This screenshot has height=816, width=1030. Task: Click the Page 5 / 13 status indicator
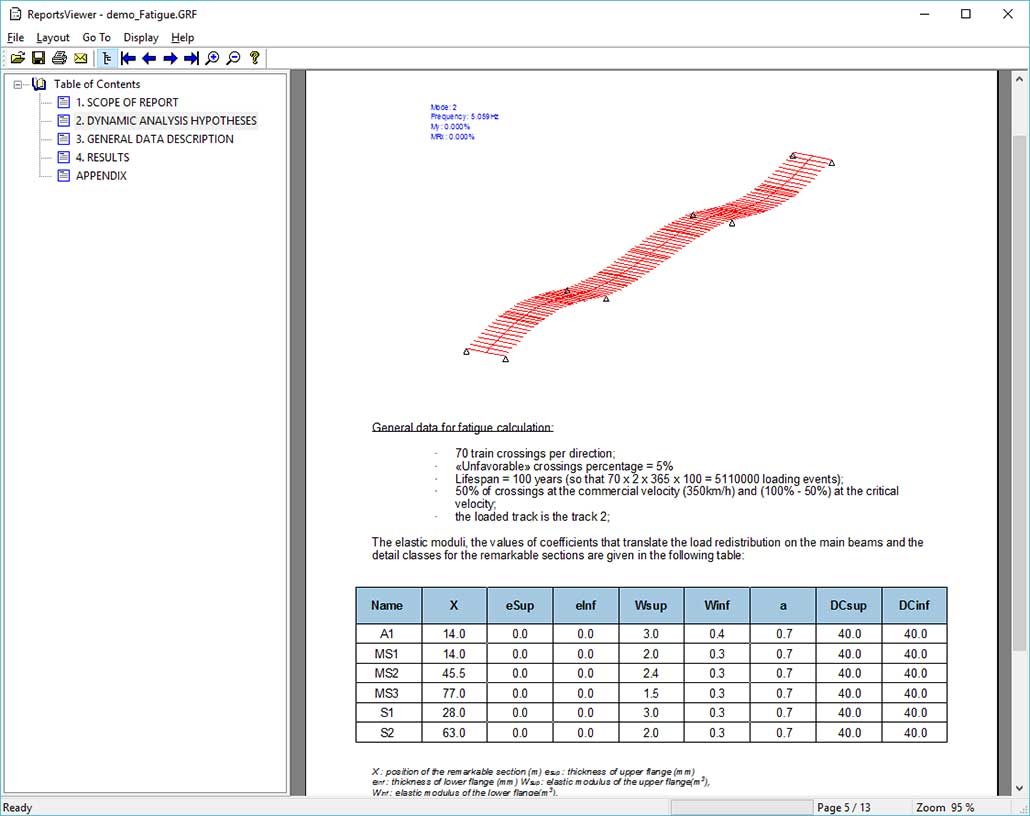pyautogui.click(x=843, y=807)
